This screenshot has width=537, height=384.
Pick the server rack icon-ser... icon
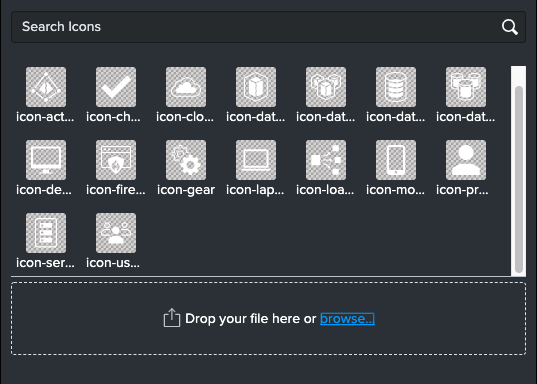pos(46,233)
